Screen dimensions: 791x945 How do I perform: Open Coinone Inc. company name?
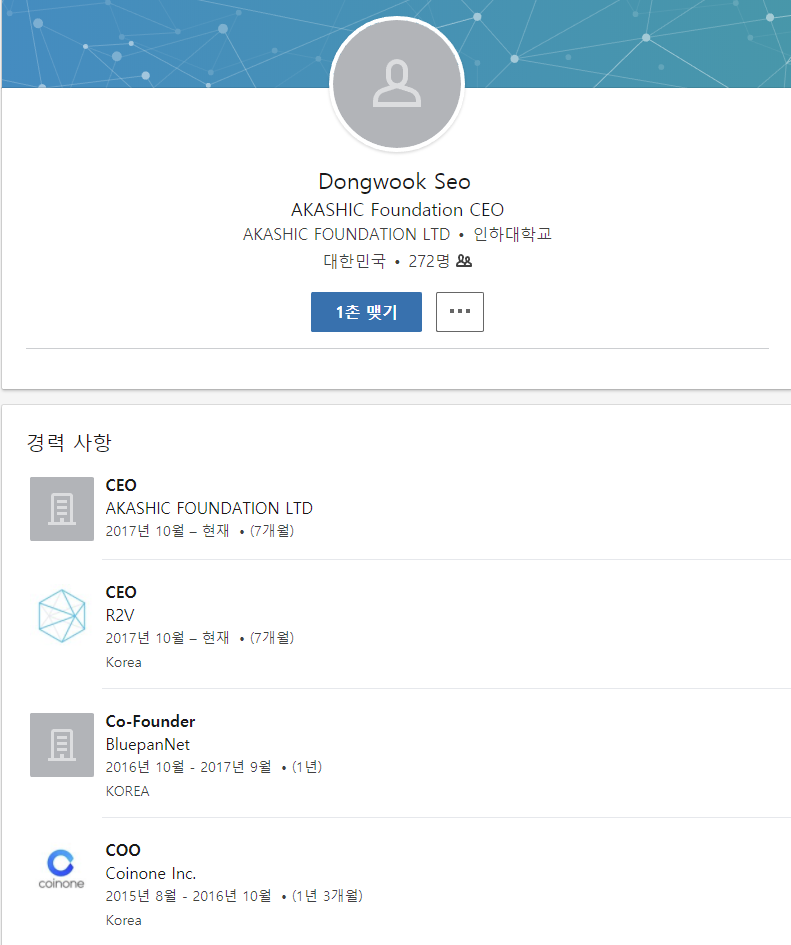151,873
